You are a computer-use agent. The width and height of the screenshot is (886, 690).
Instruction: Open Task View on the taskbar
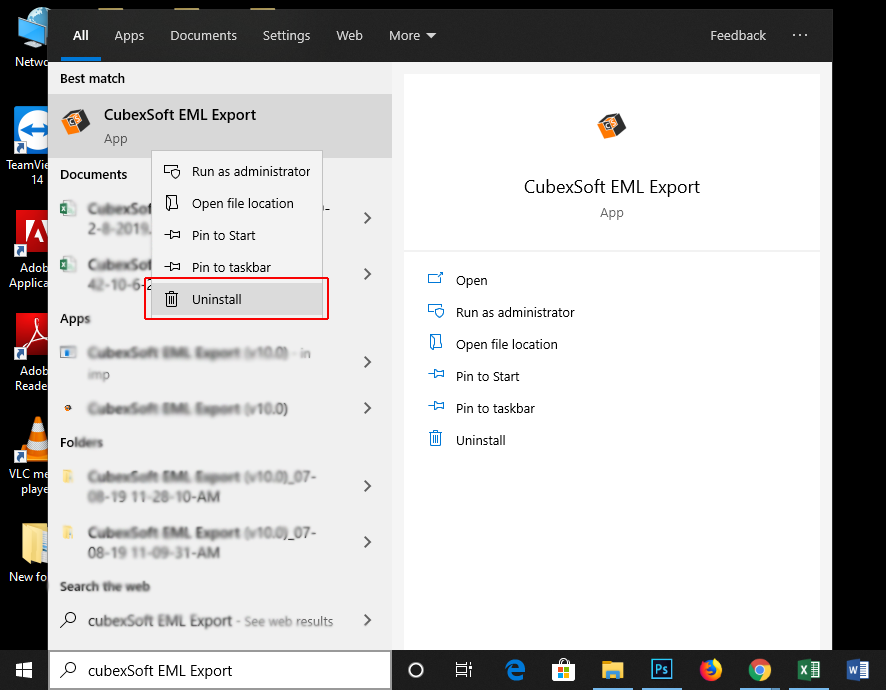(x=464, y=670)
